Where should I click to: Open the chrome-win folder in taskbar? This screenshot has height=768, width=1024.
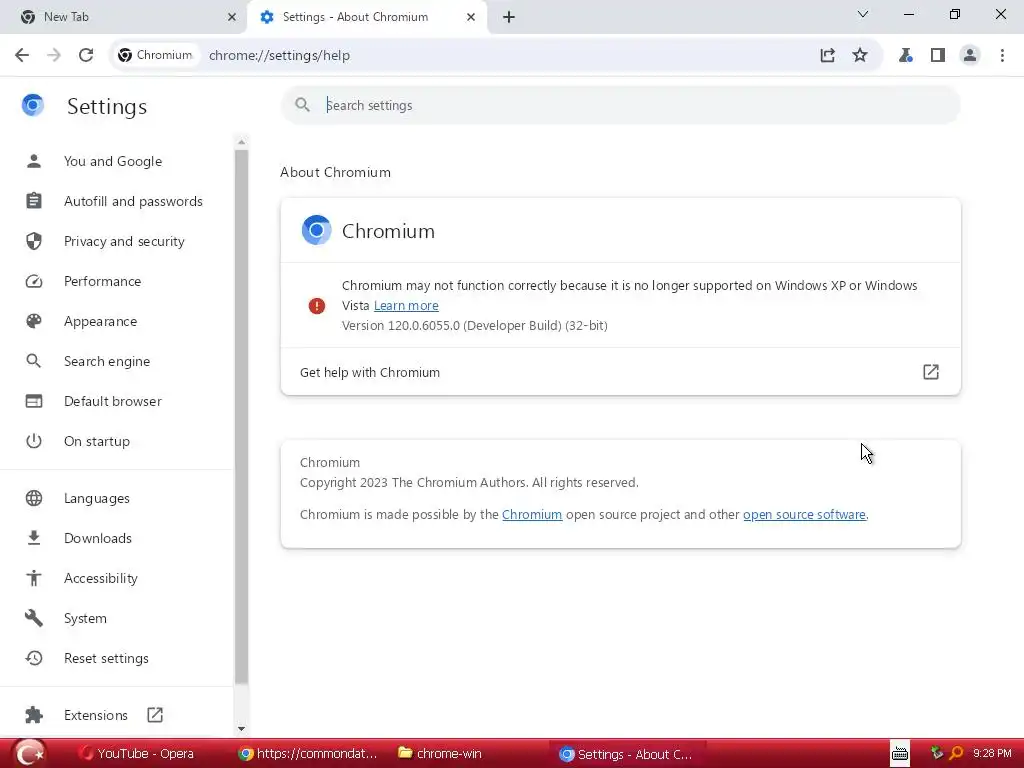(x=440, y=754)
